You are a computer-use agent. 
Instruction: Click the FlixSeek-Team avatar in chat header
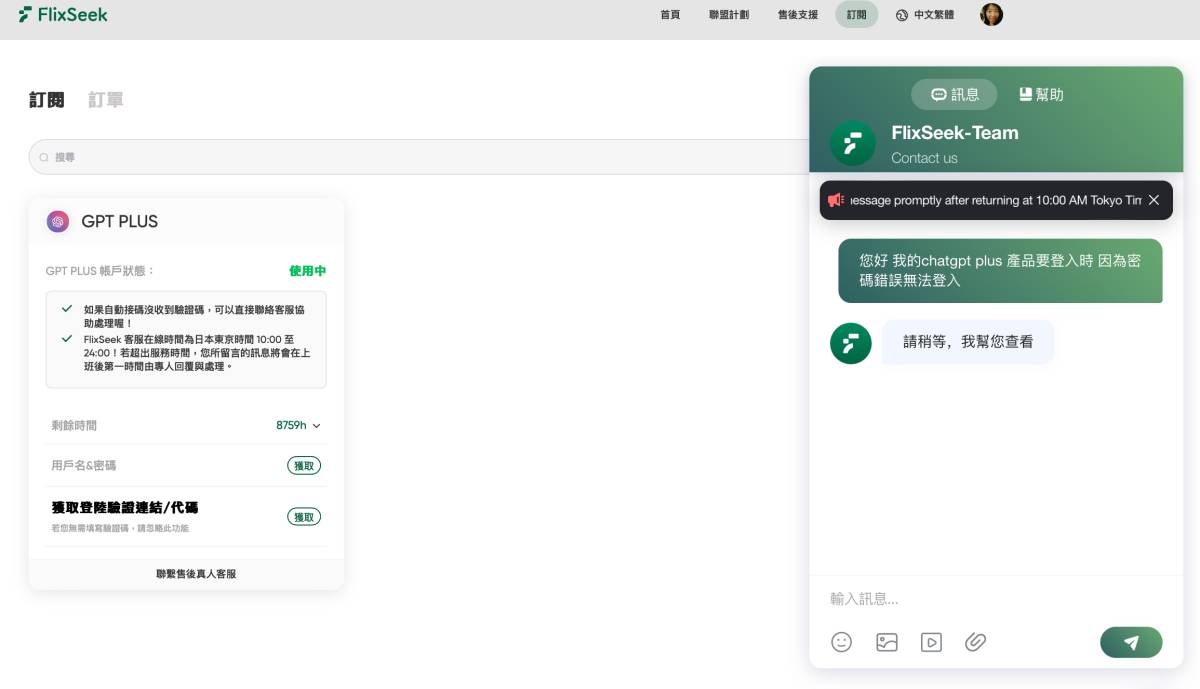853,144
